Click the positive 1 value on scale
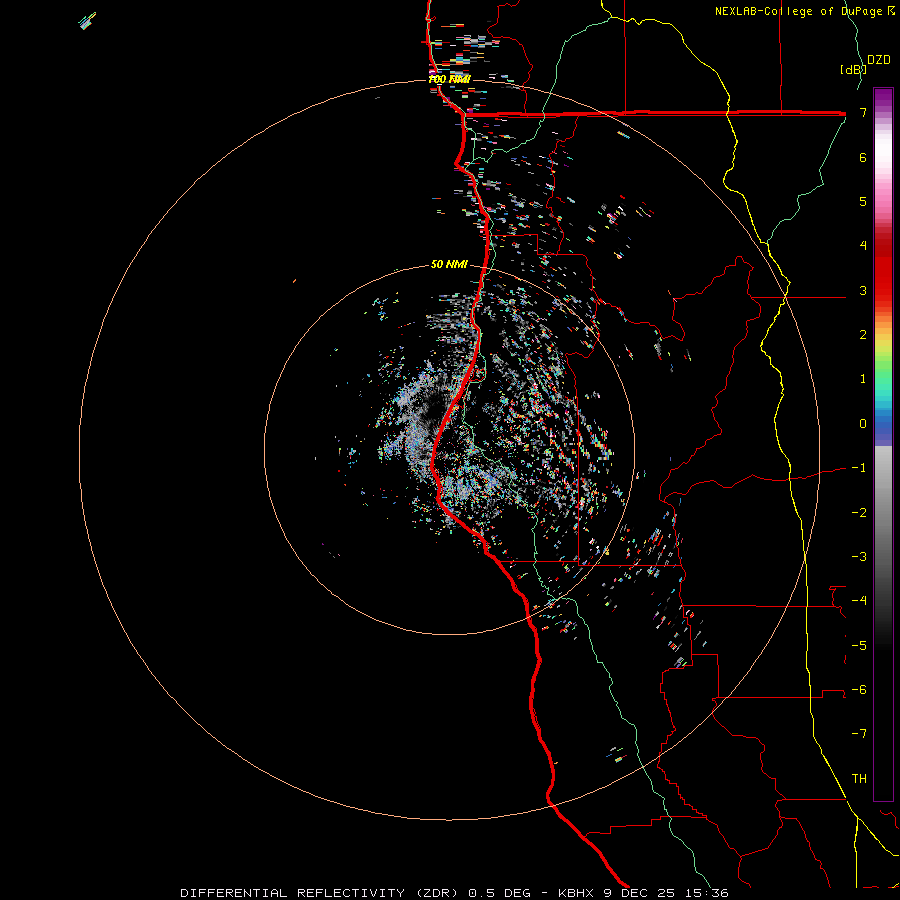 863,379
